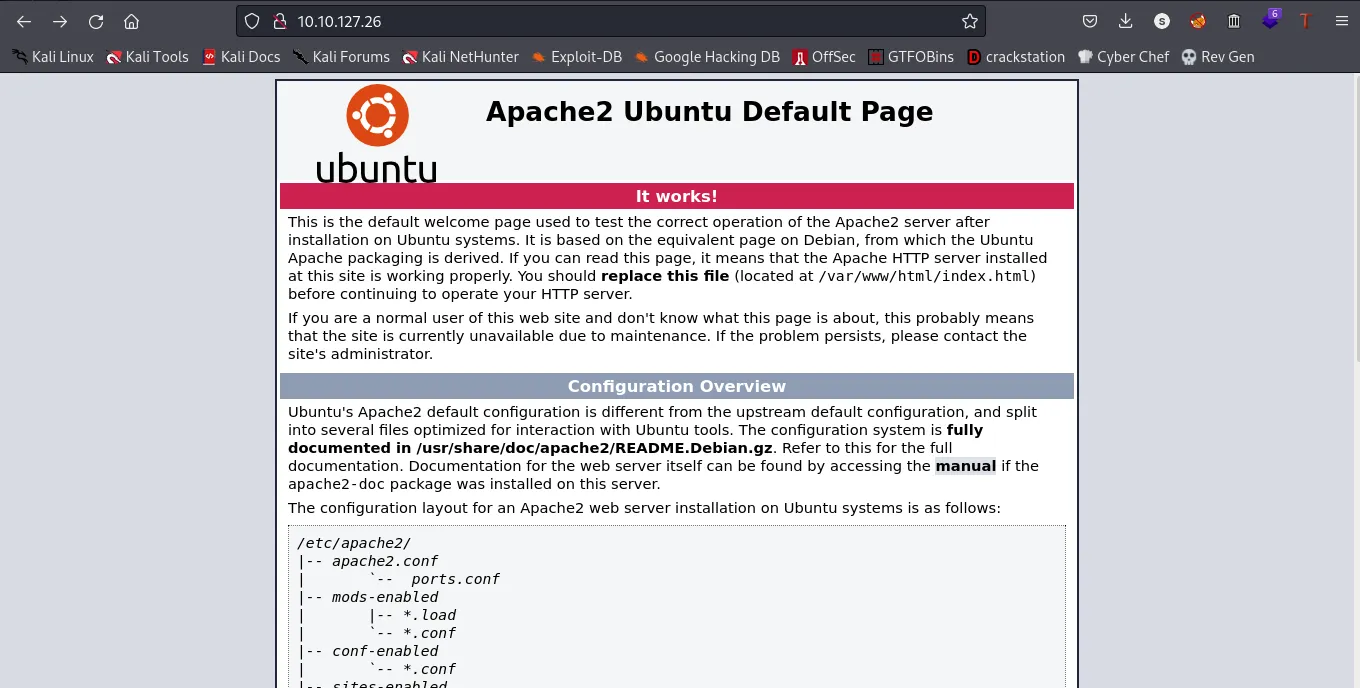The image size is (1360, 688).
Task: Open the GTFOBins bookmark
Action: tap(911, 57)
